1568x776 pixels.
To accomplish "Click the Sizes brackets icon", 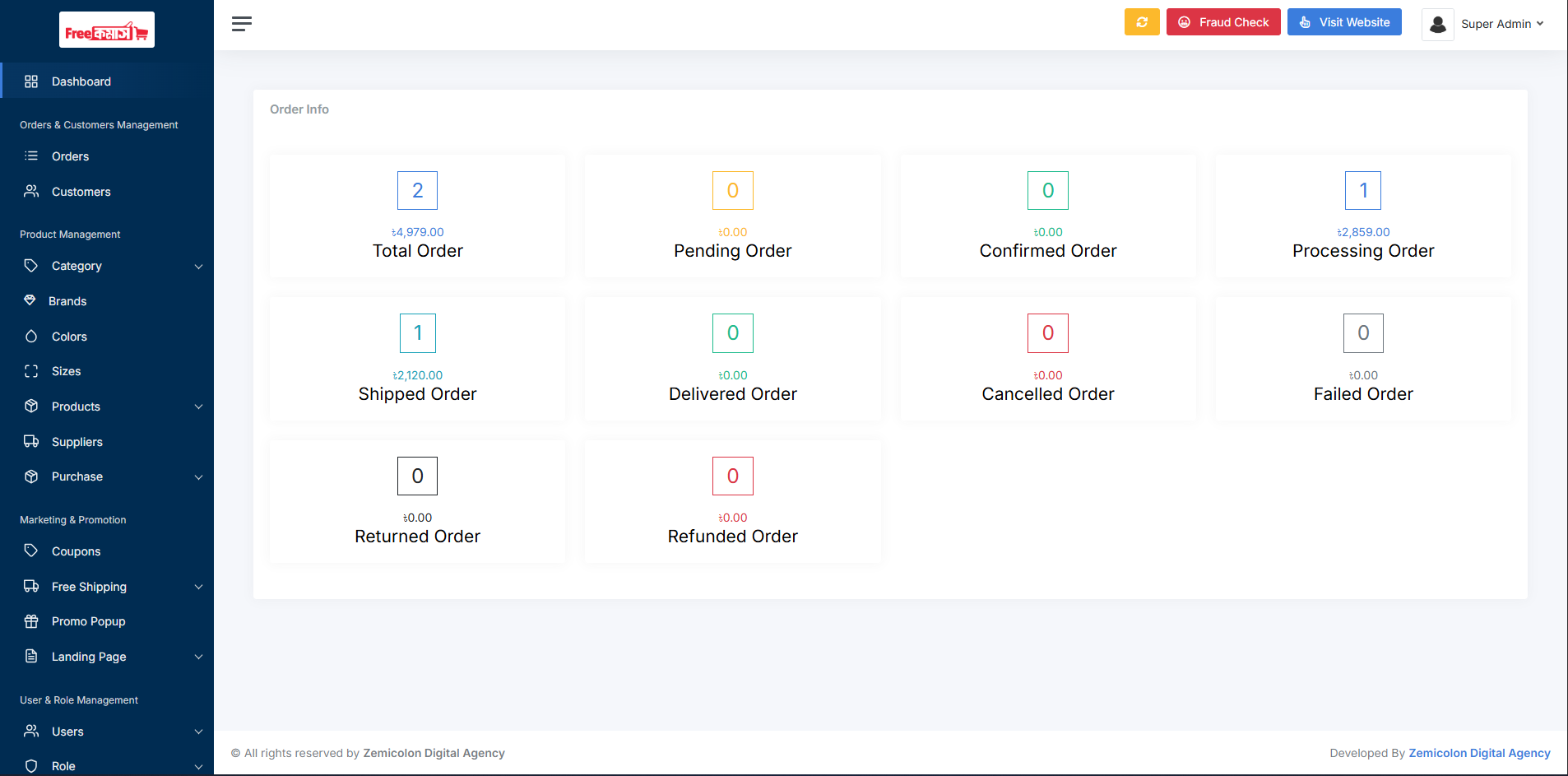I will point(31,371).
